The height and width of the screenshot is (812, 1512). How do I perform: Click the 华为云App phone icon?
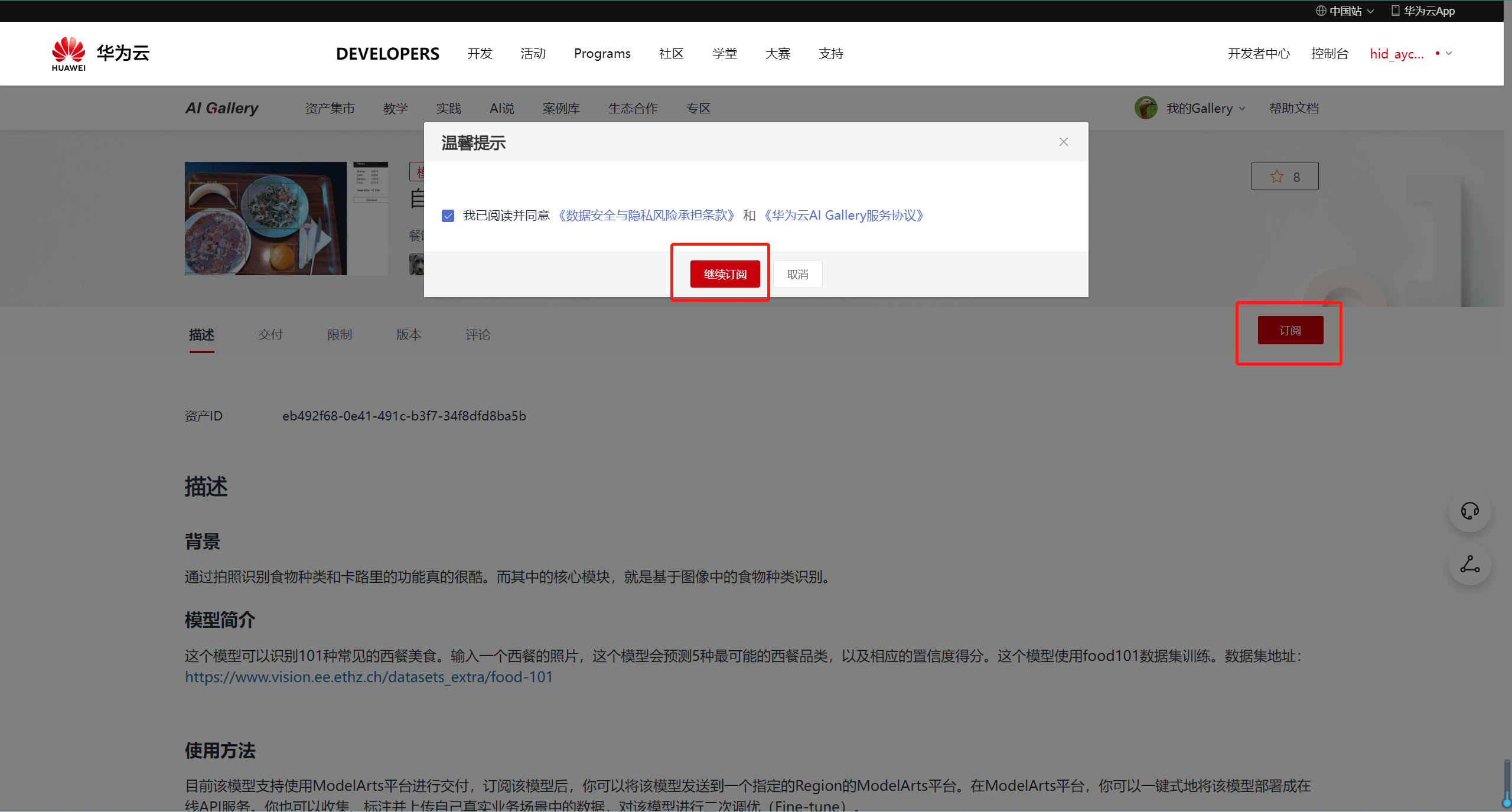point(1395,11)
